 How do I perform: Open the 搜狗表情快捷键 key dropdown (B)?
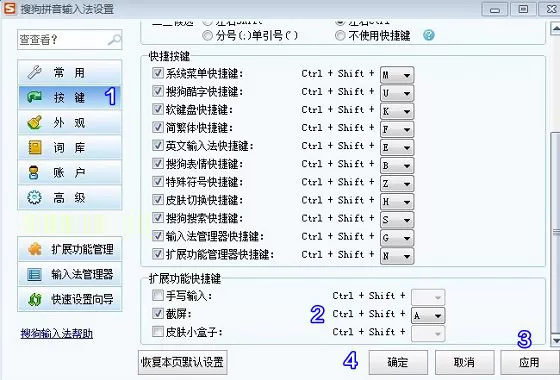click(397, 166)
